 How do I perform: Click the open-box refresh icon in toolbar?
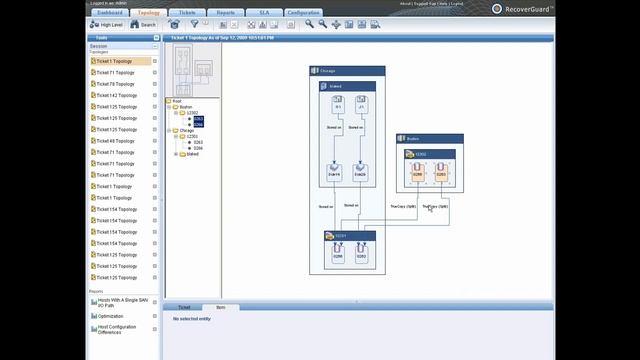[x=174, y=24]
